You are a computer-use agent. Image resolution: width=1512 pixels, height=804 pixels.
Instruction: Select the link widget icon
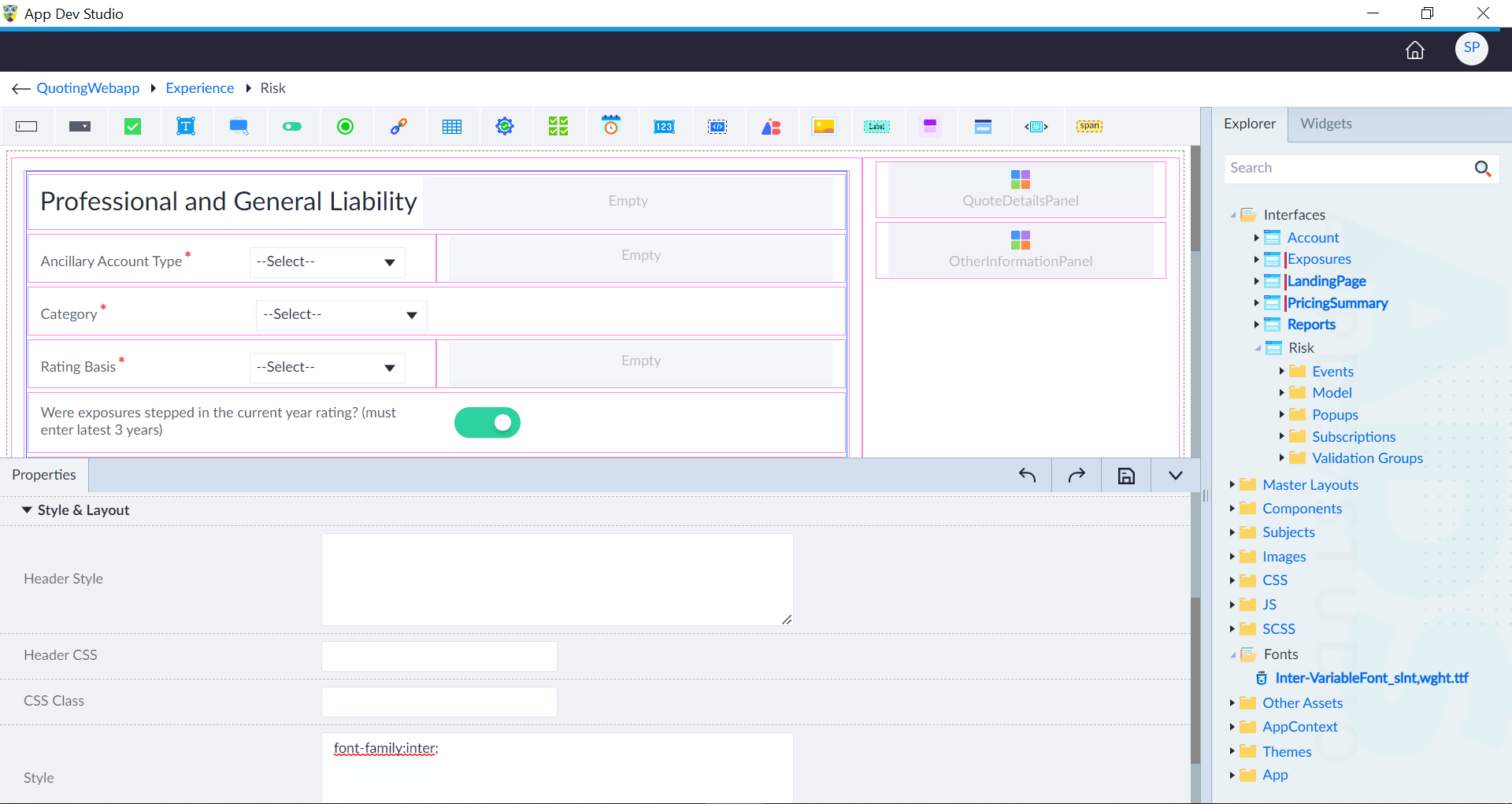(x=398, y=126)
